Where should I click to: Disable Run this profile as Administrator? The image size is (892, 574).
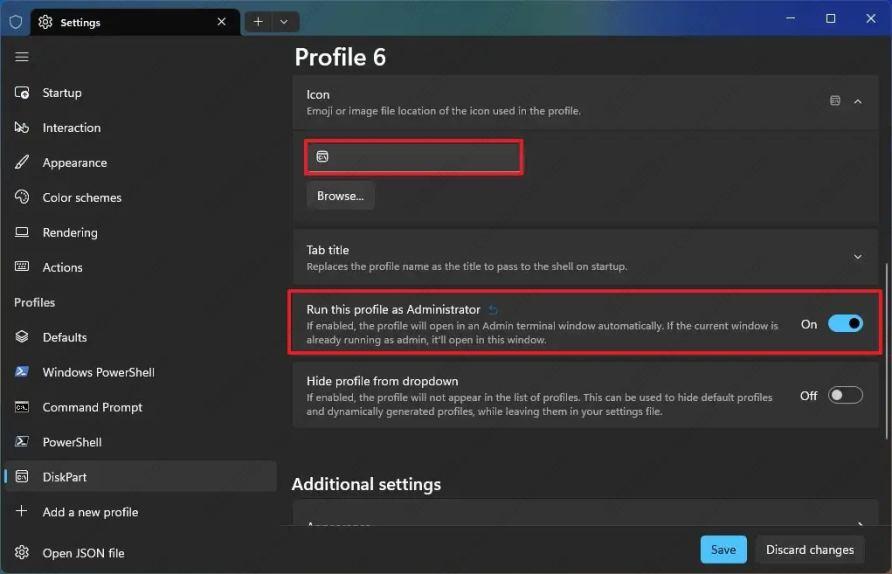[x=845, y=324]
